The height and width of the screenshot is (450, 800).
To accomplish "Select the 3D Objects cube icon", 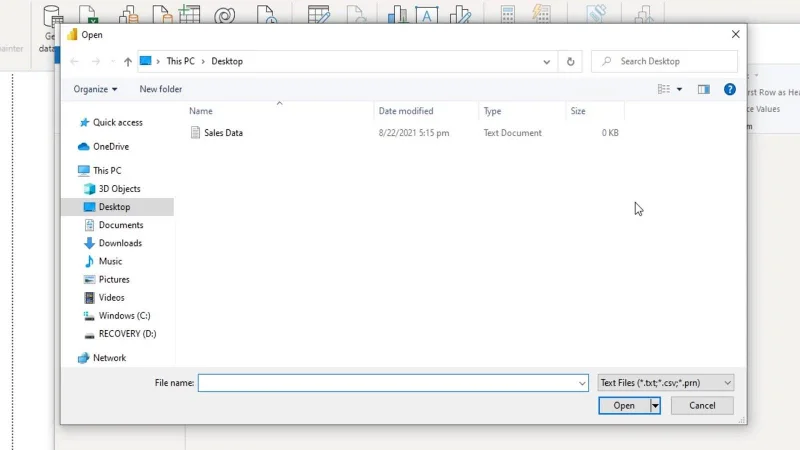I will tap(89, 189).
